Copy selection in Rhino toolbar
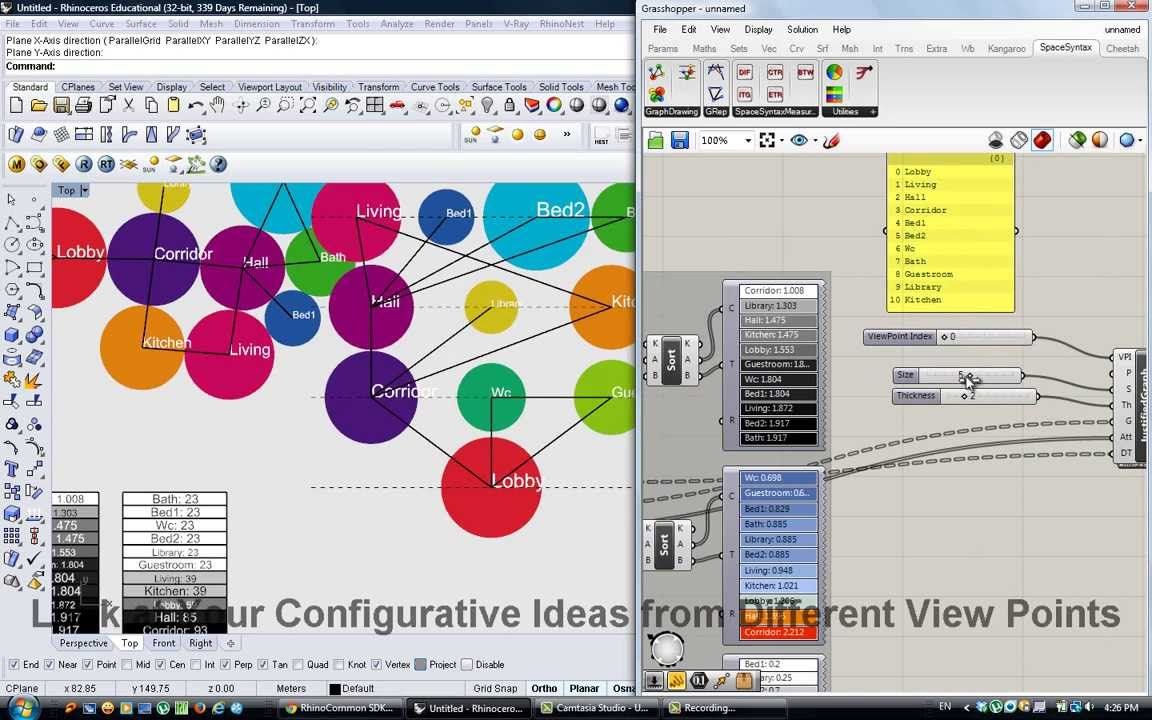This screenshot has width=1152, height=720. pos(151,105)
